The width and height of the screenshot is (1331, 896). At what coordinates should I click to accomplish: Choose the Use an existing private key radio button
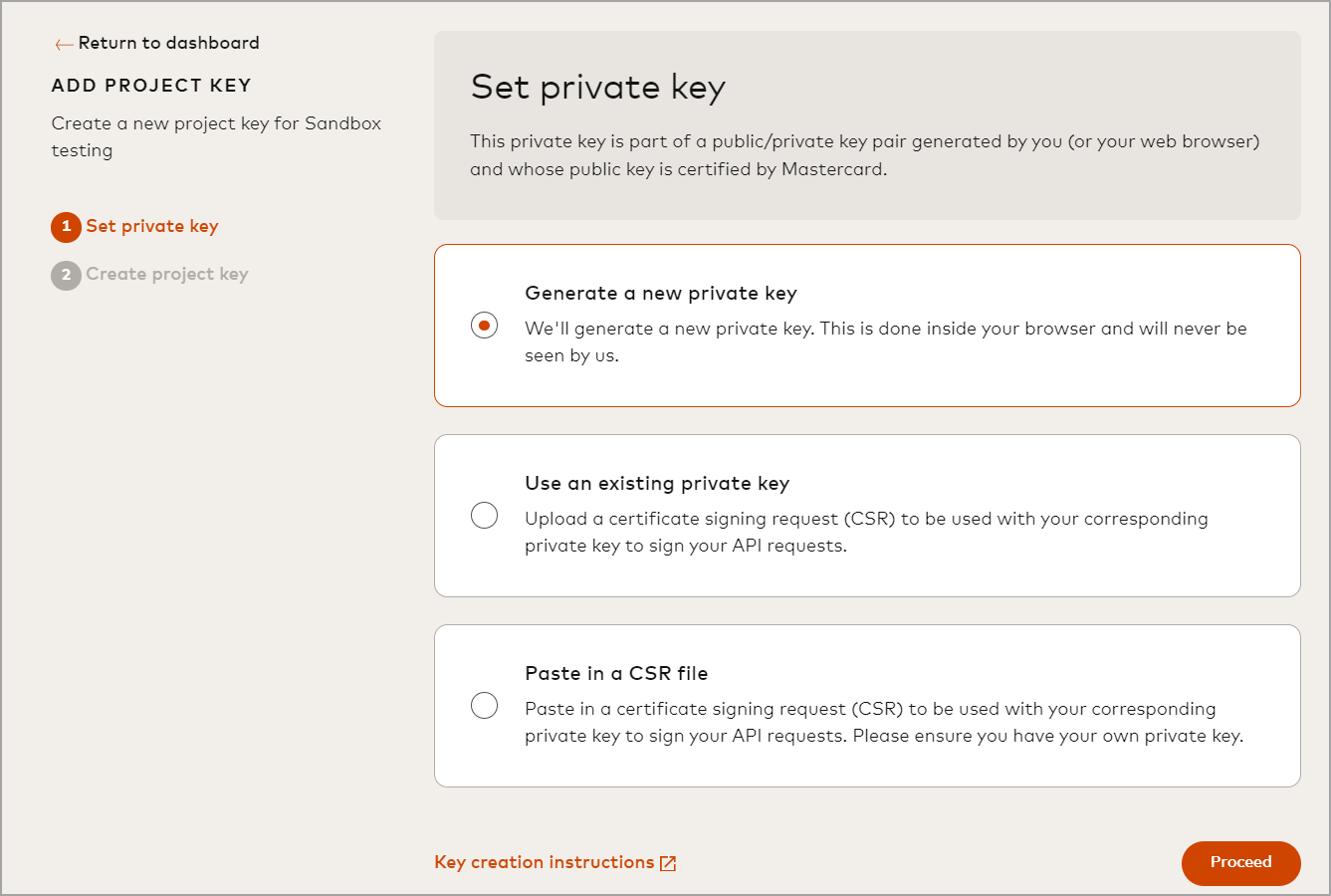[484, 516]
